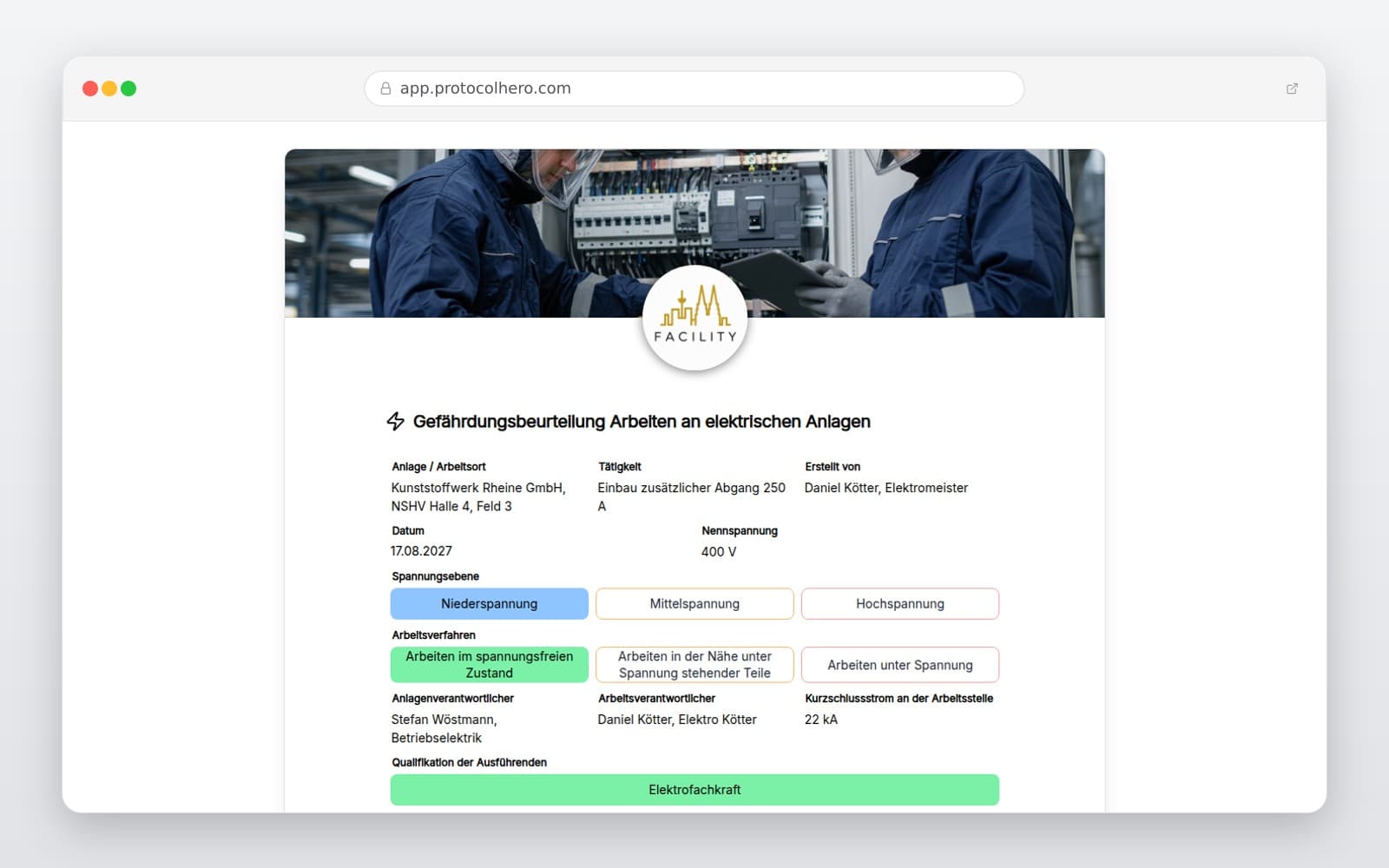Image resolution: width=1389 pixels, height=868 pixels.
Task: Click the Tätigkeit label
Action: tap(620, 467)
